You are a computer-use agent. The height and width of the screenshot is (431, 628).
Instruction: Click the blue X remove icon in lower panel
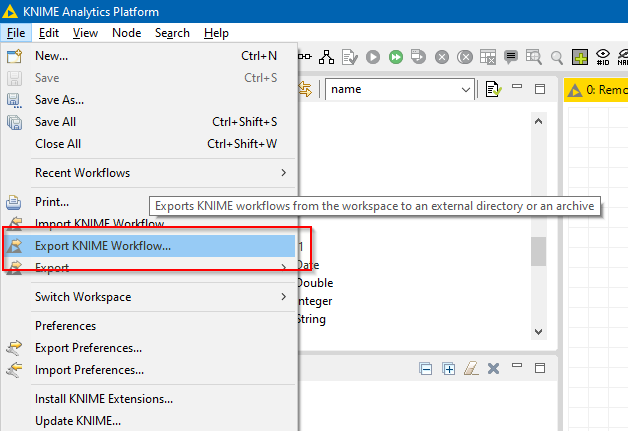pyautogui.click(x=493, y=369)
